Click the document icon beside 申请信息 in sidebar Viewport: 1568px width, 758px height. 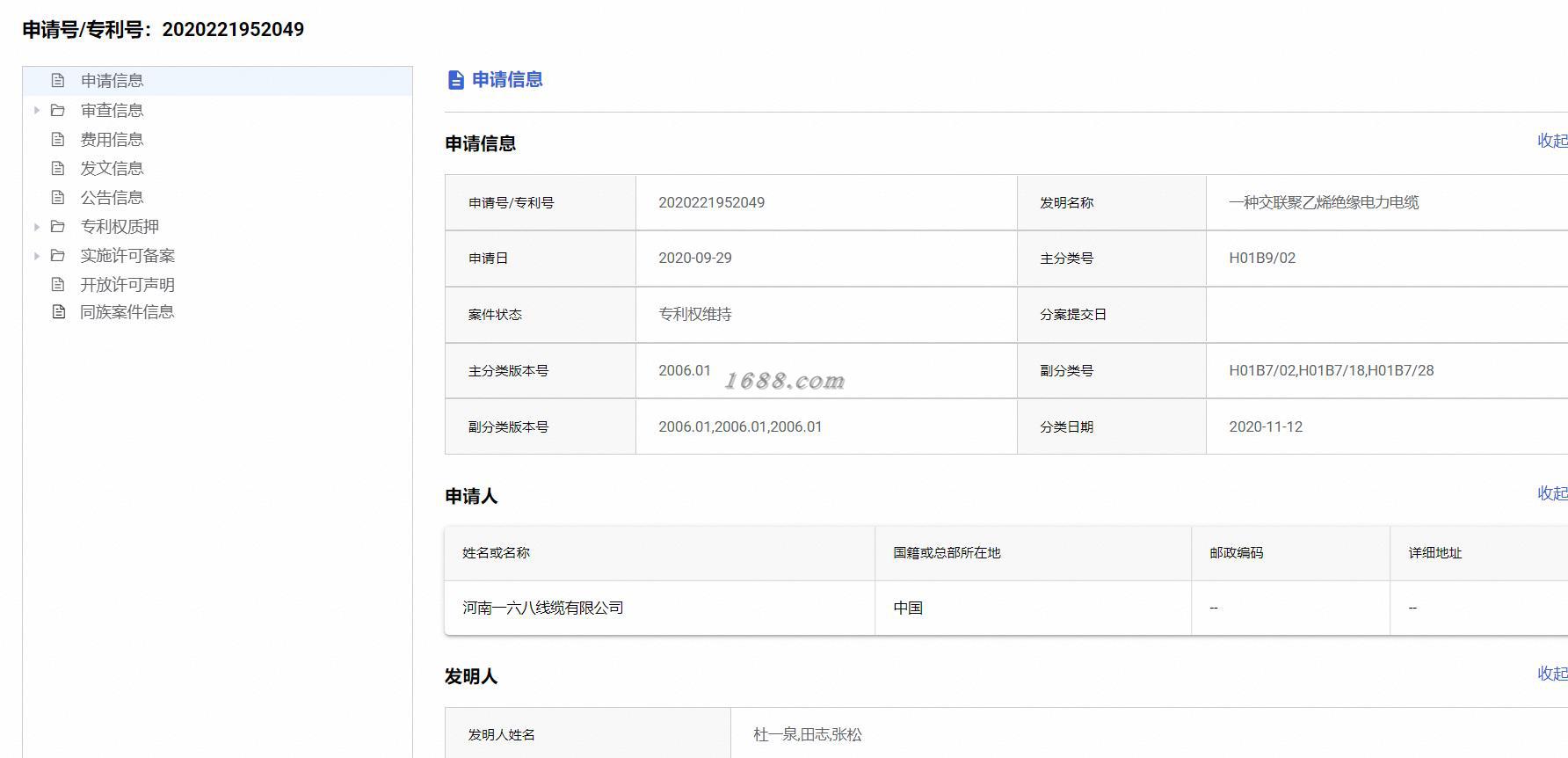pyautogui.click(x=58, y=81)
